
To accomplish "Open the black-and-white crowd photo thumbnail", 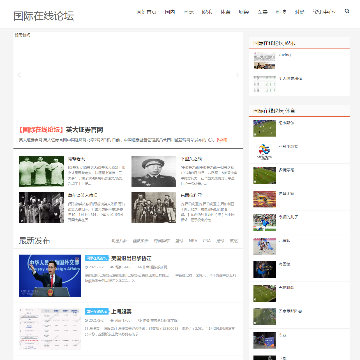I will tap(41, 207).
